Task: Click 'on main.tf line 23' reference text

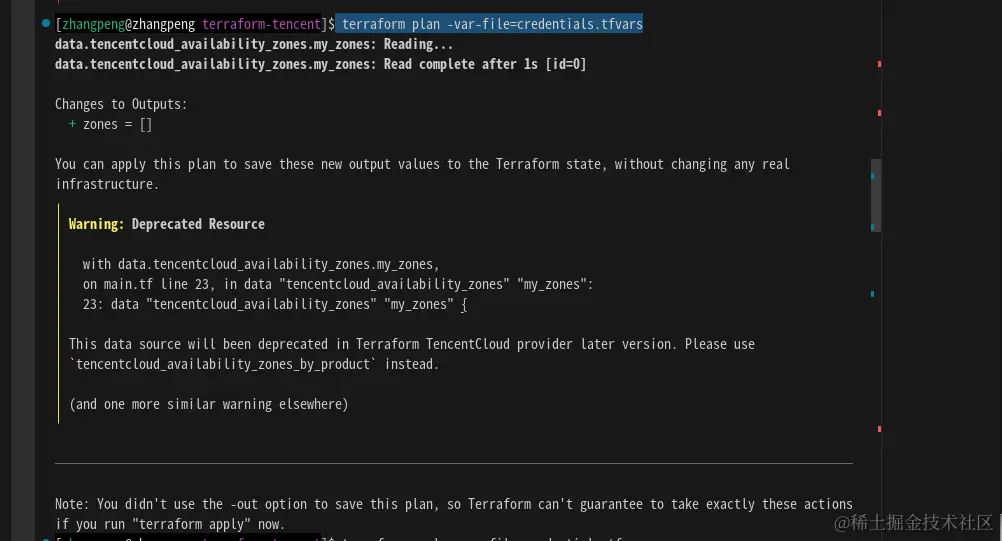Action: click(144, 284)
